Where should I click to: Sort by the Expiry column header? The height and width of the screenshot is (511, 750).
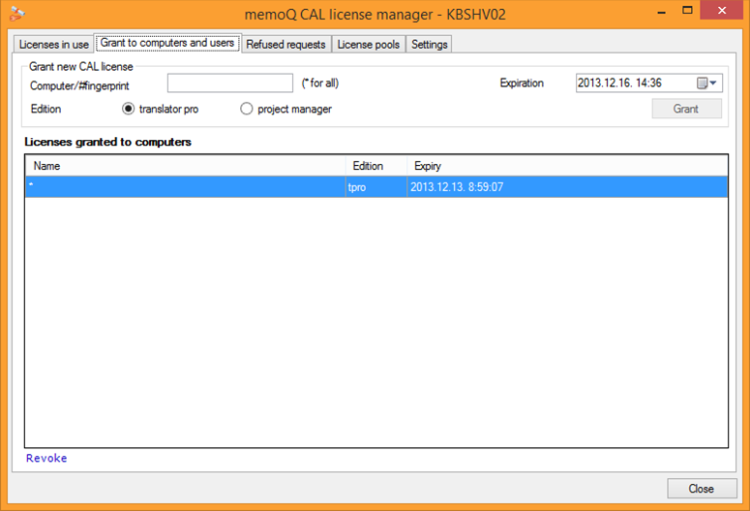[567, 166]
